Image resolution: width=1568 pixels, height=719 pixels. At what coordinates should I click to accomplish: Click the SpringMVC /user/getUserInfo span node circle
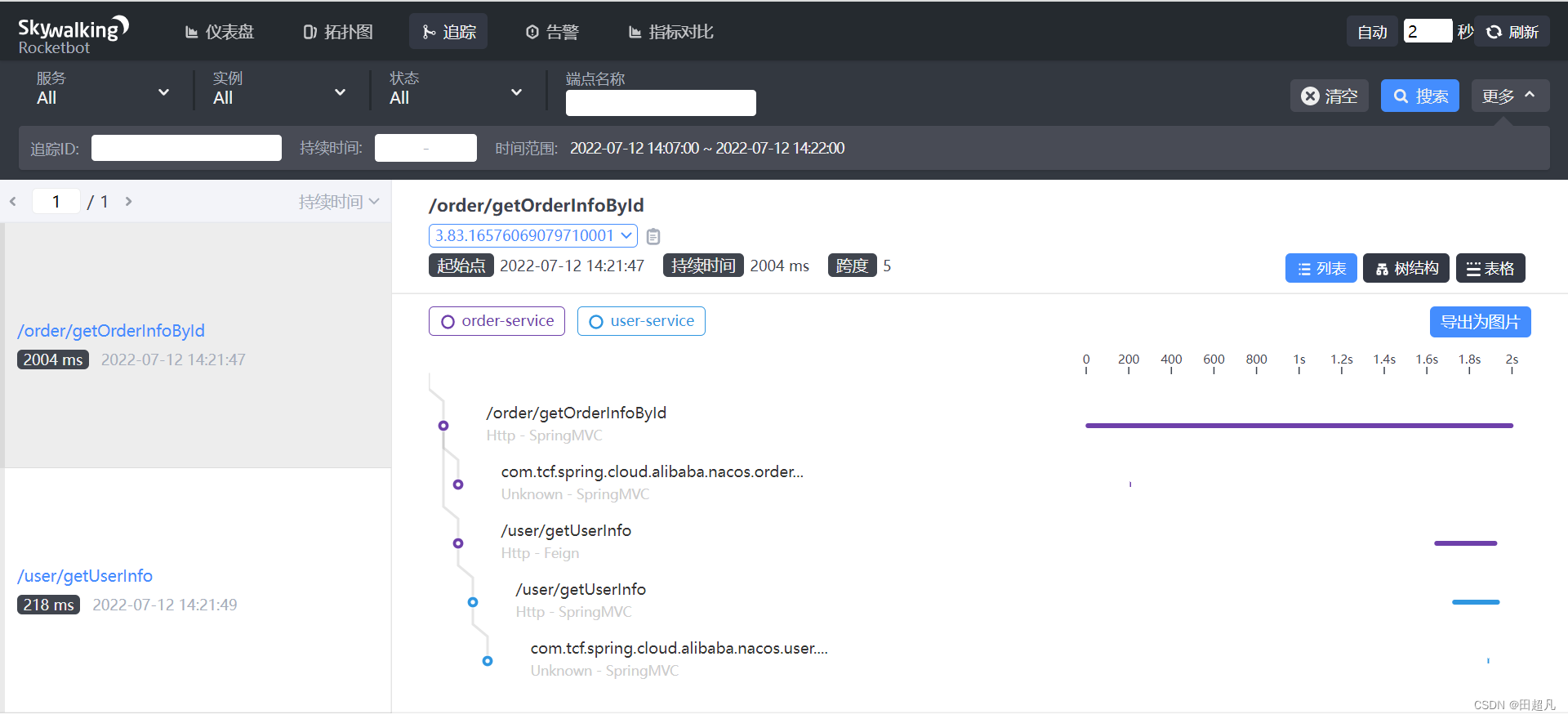473,602
